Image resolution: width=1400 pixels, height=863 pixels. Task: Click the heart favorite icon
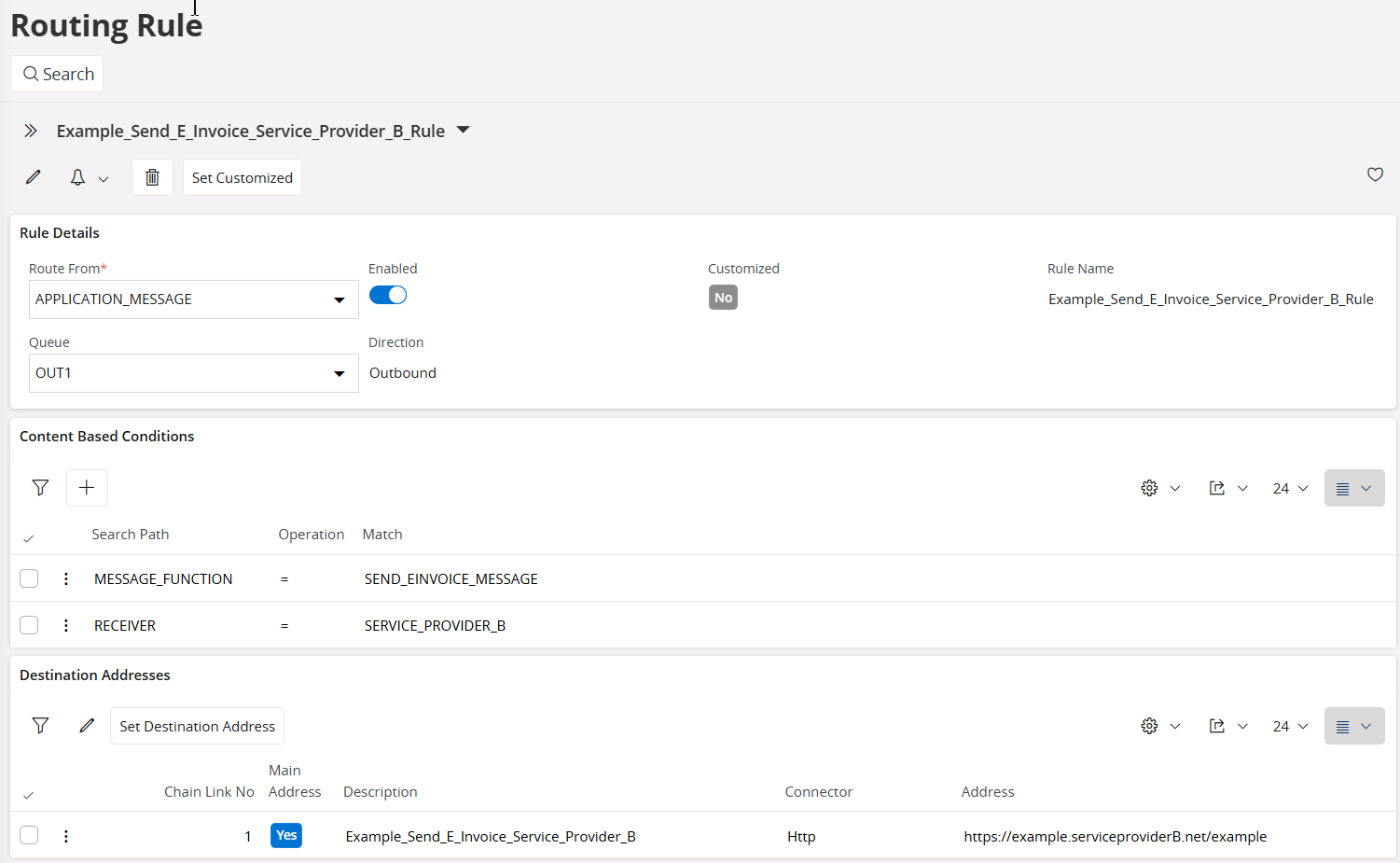tap(1375, 174)
